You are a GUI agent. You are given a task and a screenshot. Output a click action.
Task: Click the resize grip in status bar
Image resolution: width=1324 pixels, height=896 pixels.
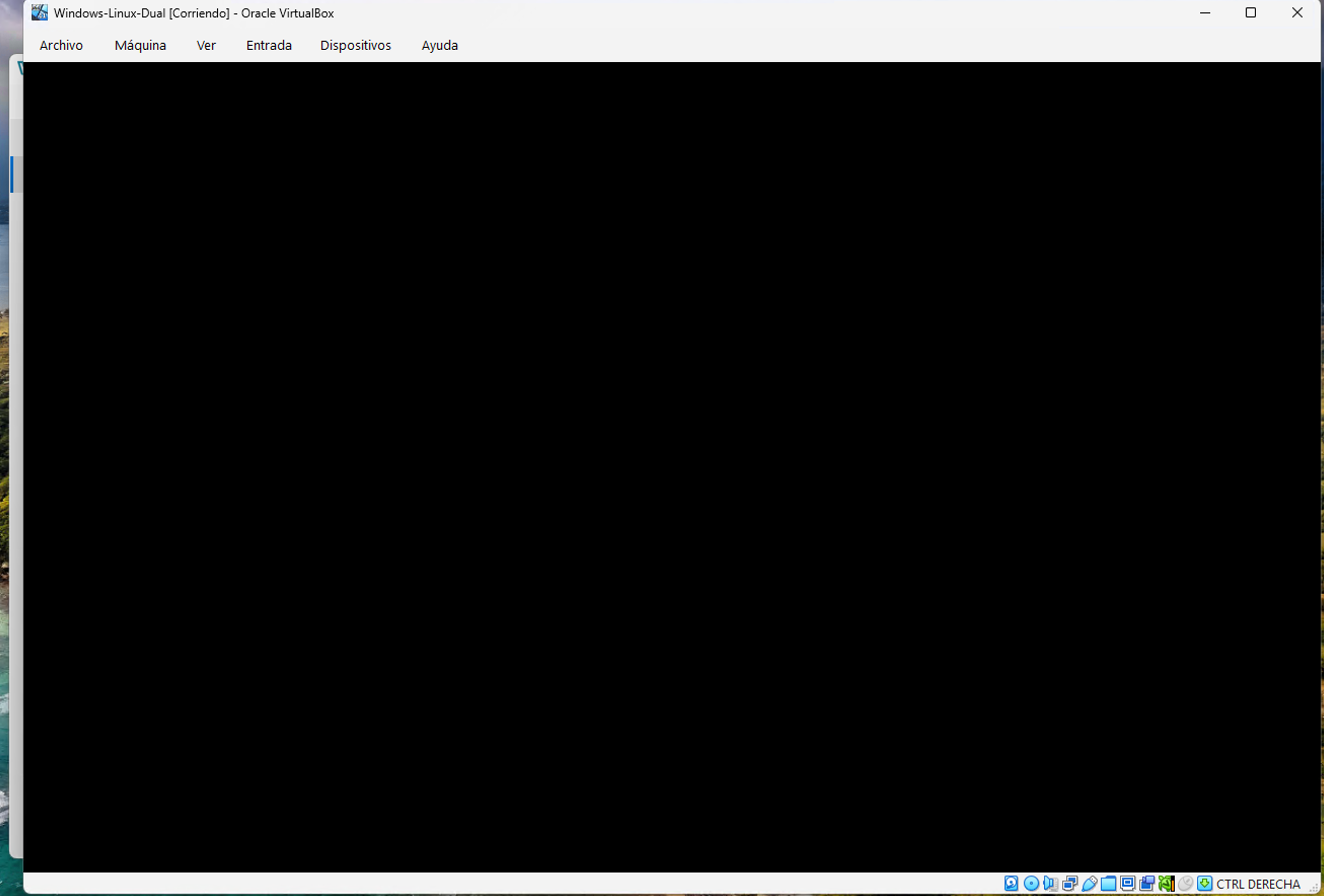1314,887
